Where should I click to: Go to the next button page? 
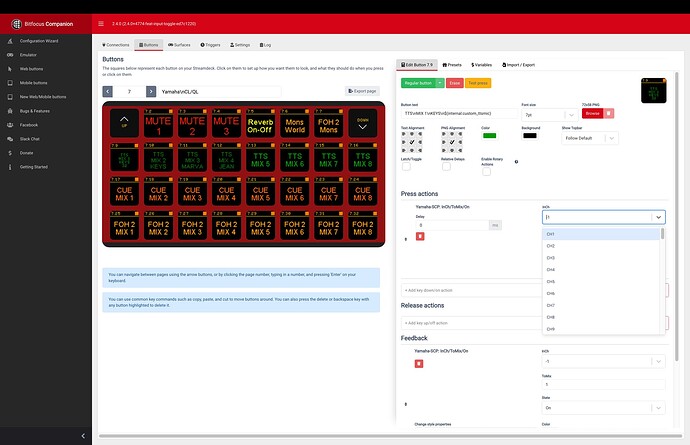[151, 92]
